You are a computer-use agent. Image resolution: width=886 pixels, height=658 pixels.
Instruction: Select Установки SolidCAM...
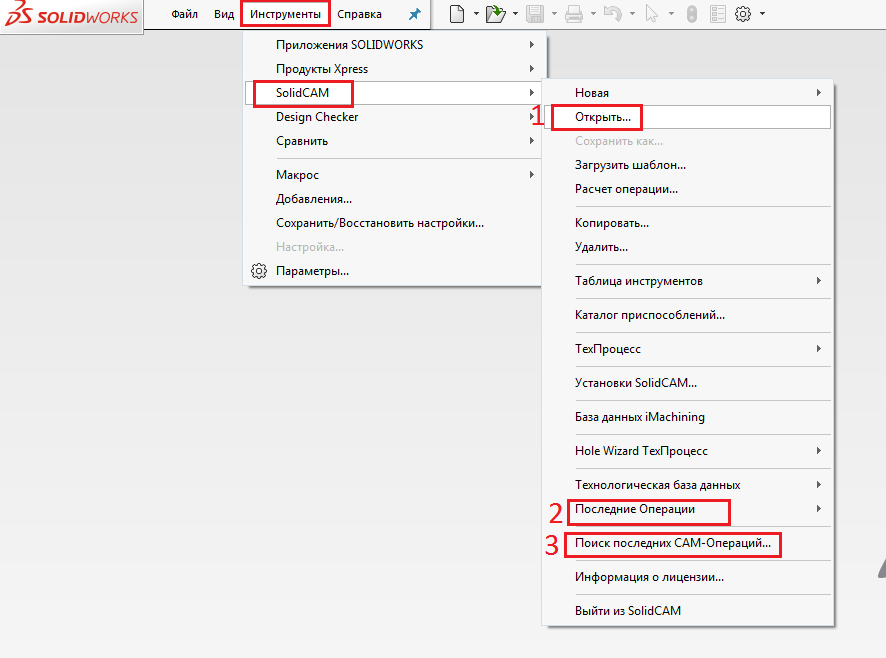[688, 383]
